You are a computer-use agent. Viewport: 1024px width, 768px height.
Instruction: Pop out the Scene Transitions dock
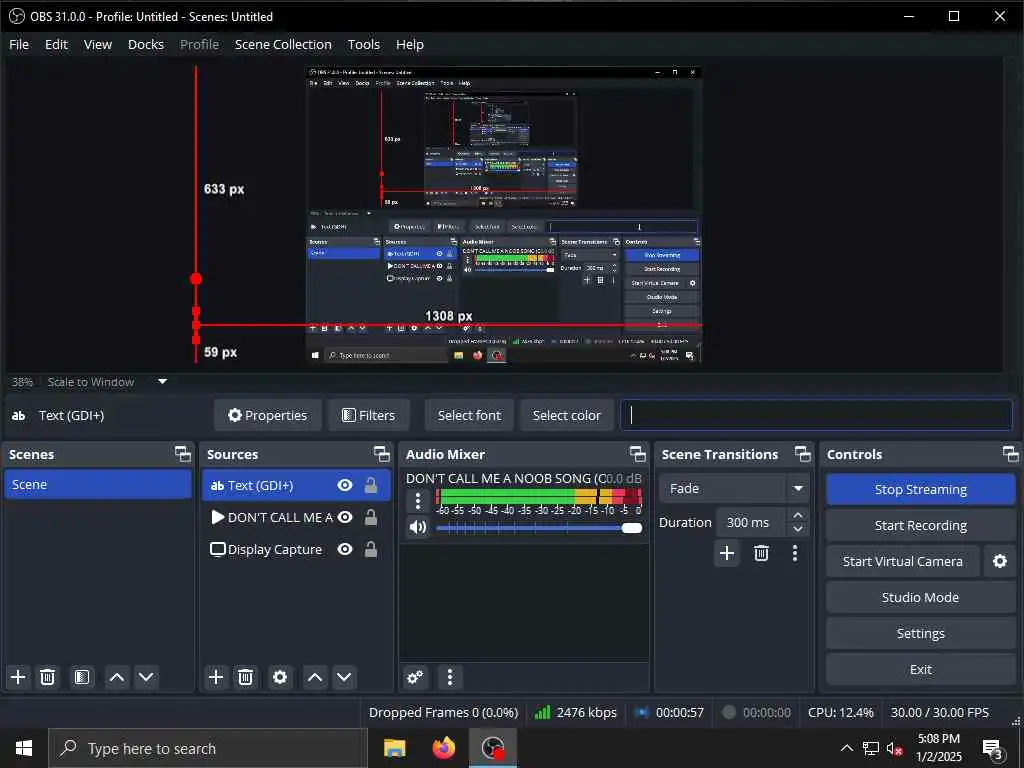[x=803, y=454]
